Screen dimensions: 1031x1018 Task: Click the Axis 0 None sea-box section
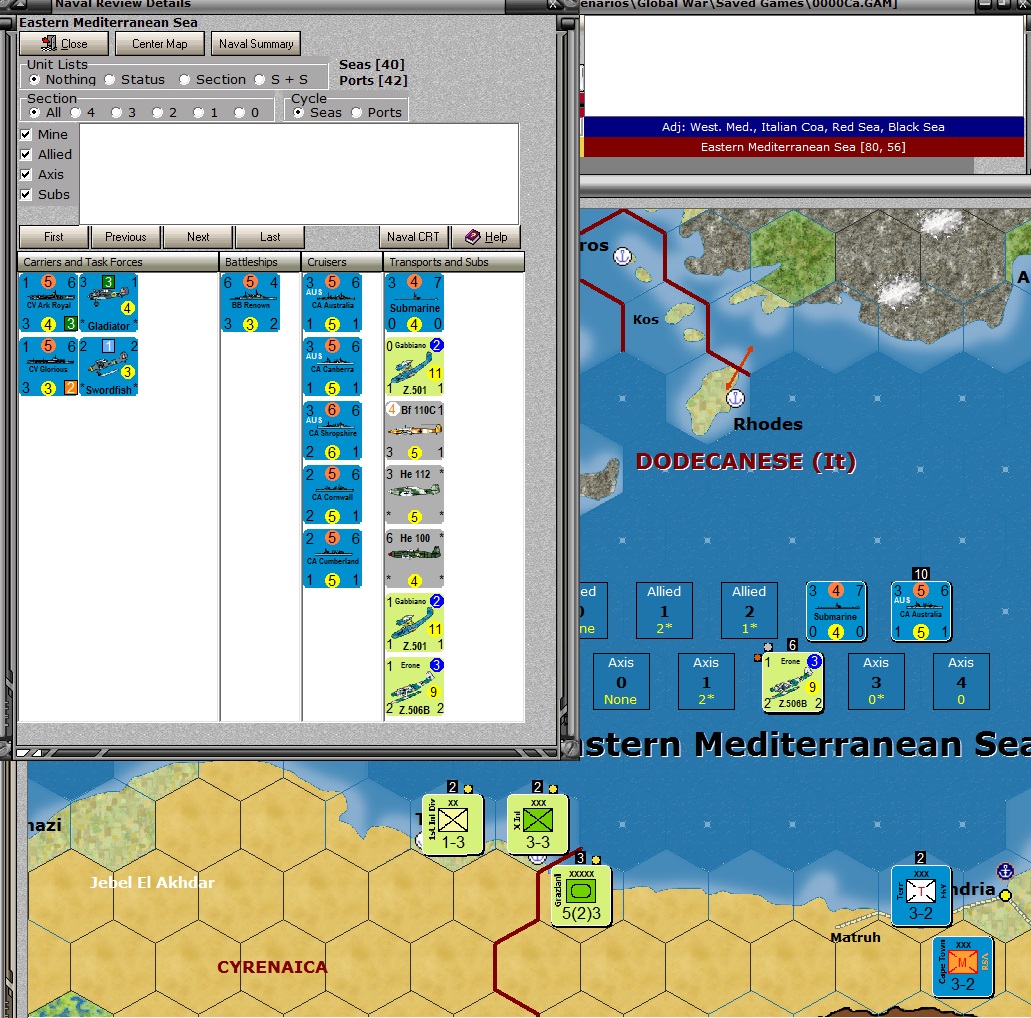tap(621, 681)
